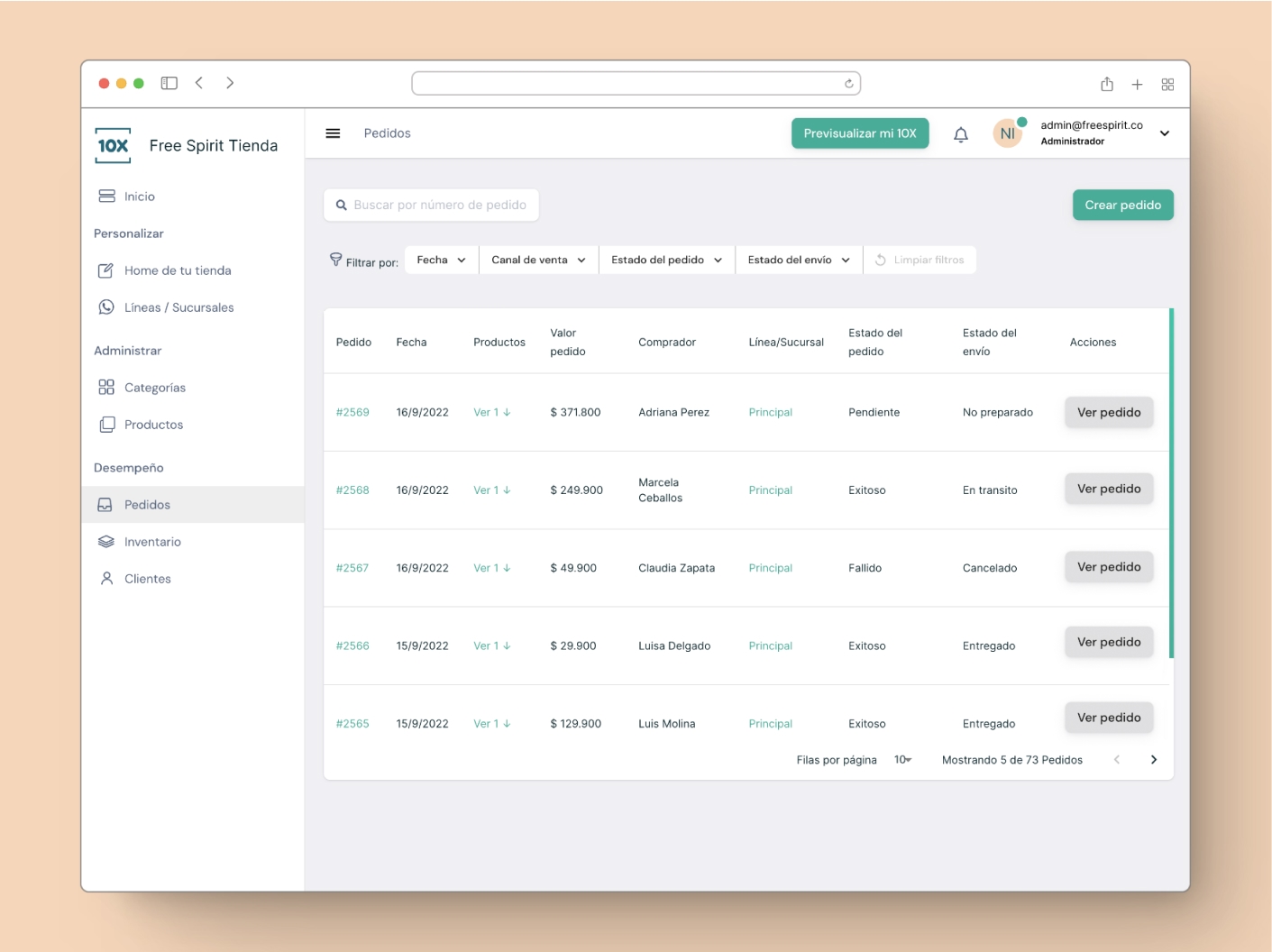
Task: Select Pedidos in the Desempeño section
Action: pyautogui.click(x=147, y=504)
